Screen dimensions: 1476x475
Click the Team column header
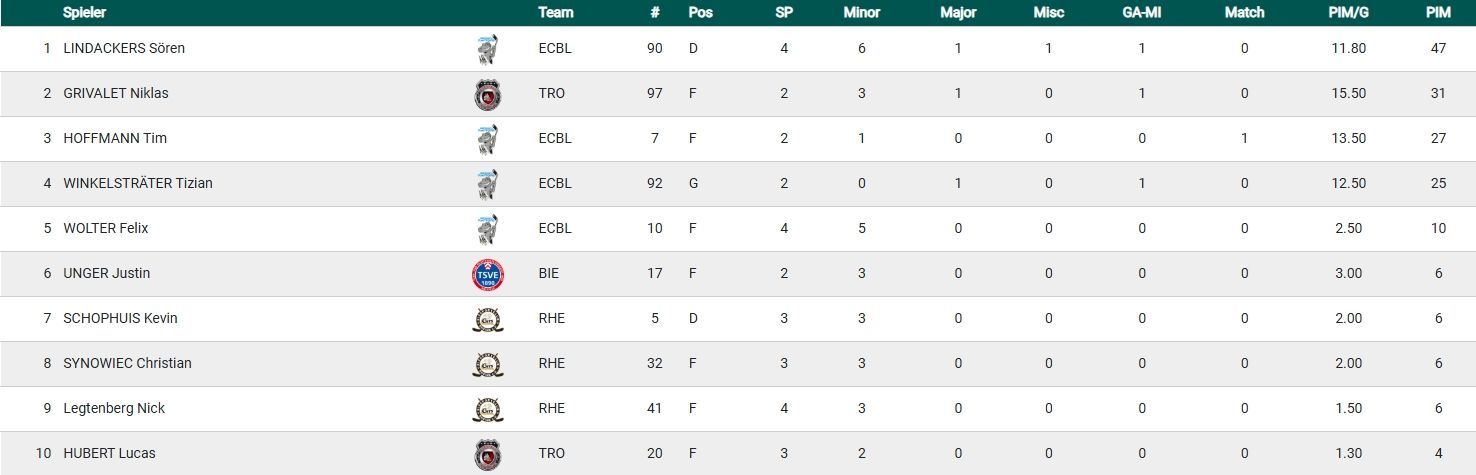555,13
